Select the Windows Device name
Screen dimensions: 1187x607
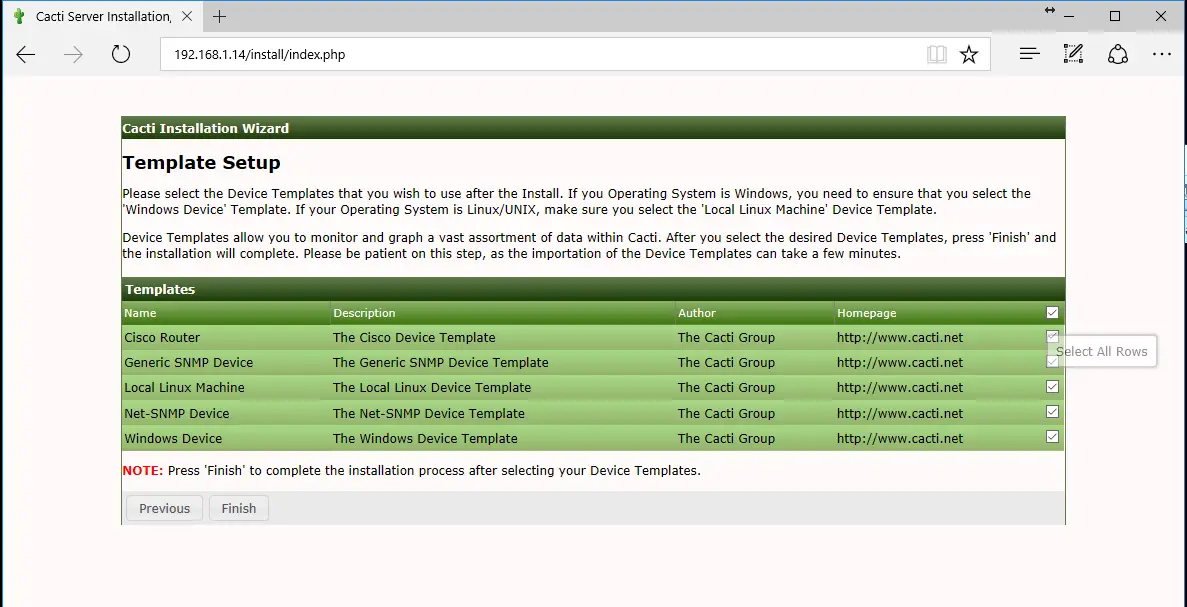pyautogui.click(x=173, y=438)
